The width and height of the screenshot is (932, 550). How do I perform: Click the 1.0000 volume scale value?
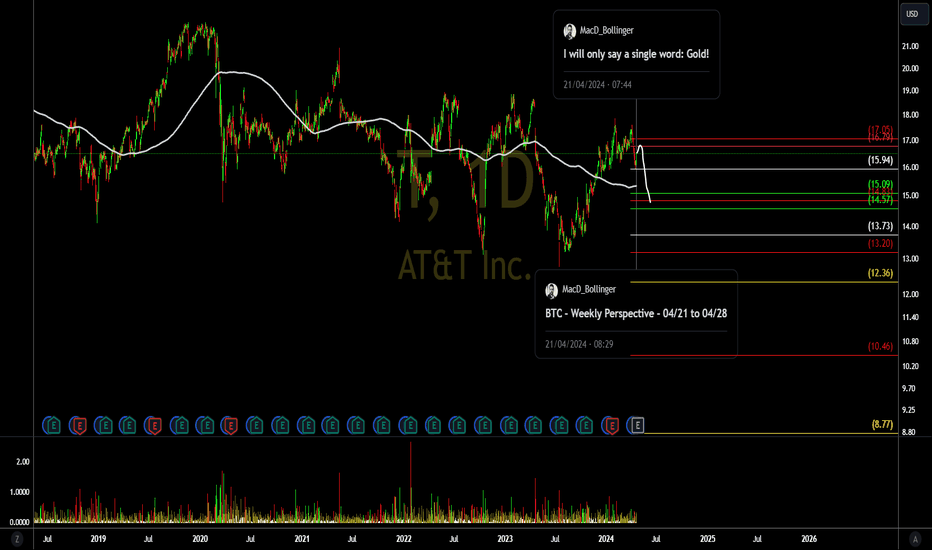pyautogui.click(x=20, y=492)
